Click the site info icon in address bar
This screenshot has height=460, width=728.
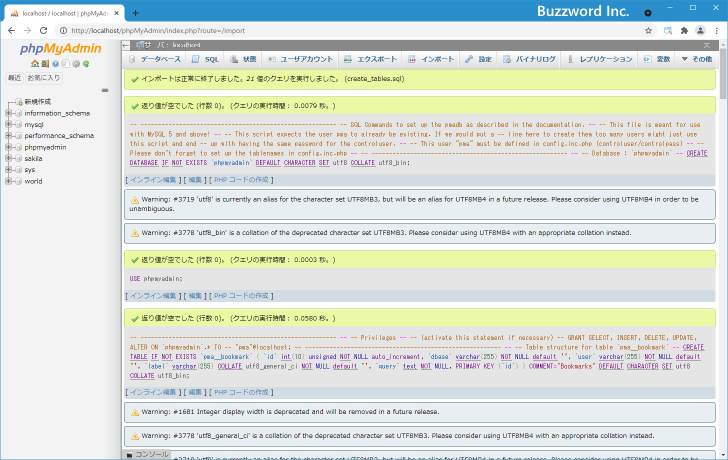63,31
